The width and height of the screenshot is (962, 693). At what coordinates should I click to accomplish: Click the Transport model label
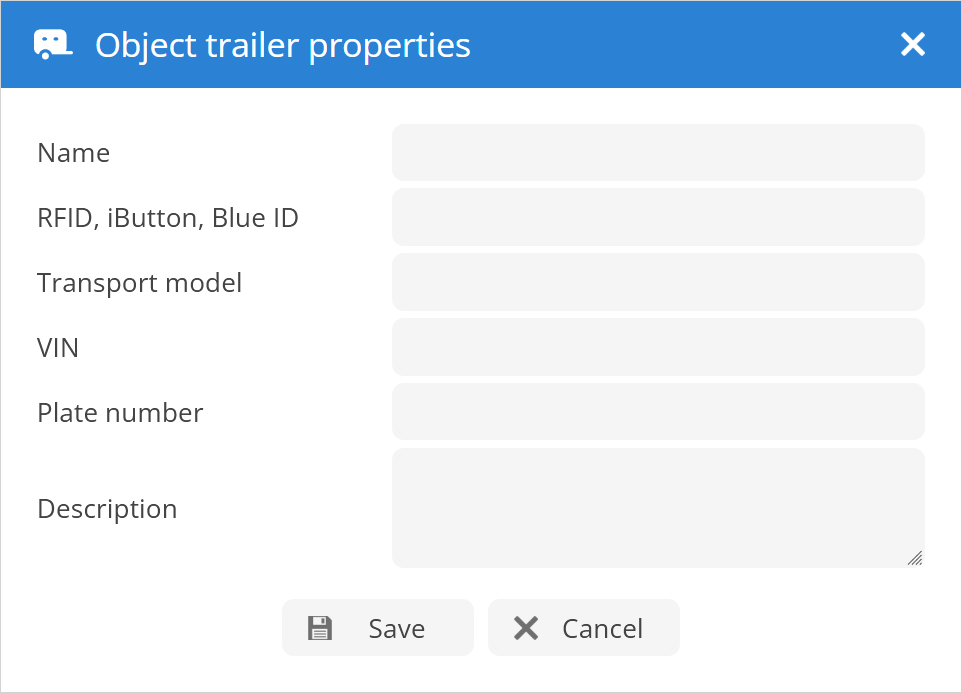pos(139,283)
